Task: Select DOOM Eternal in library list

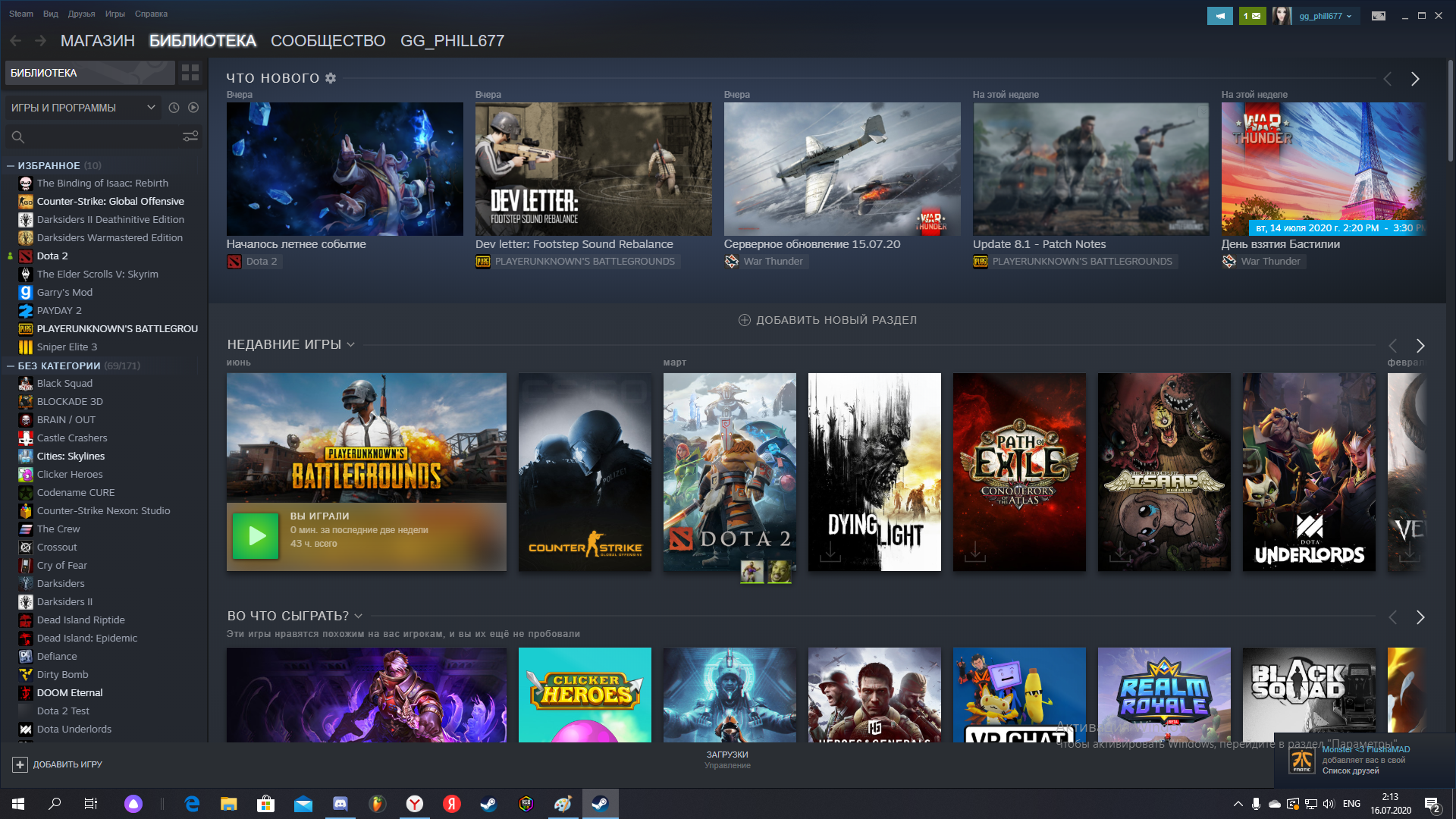Action: [x=70, y=693]
